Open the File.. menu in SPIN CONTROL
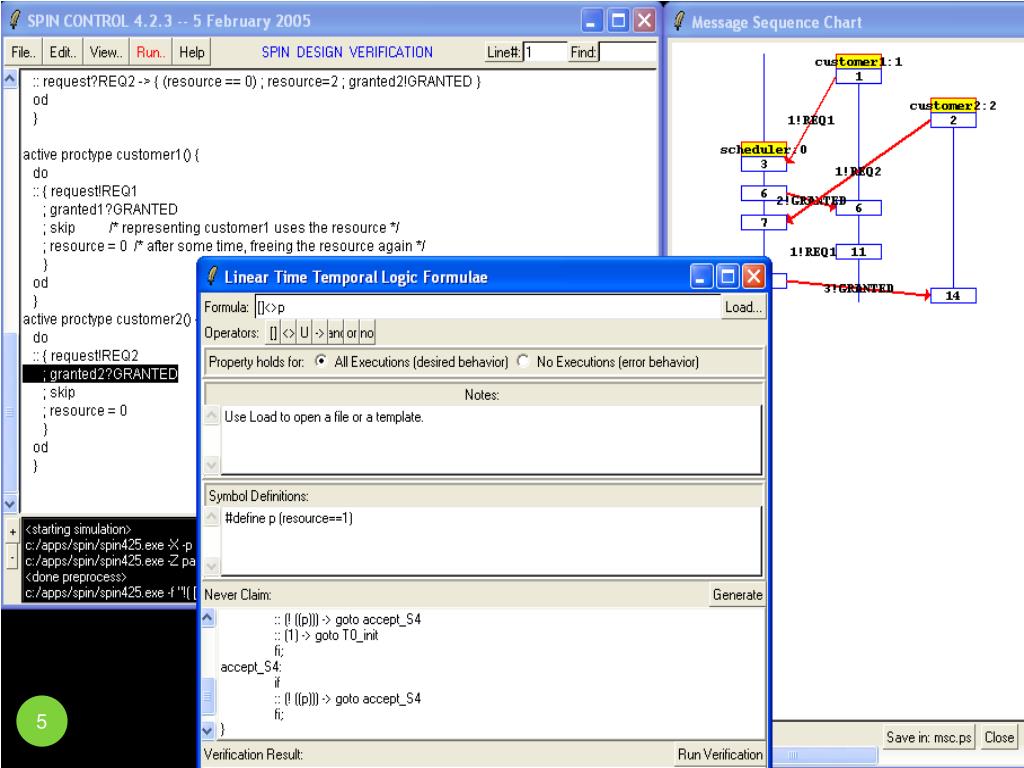The image size is (1024, 768). (x=24, y=52)
